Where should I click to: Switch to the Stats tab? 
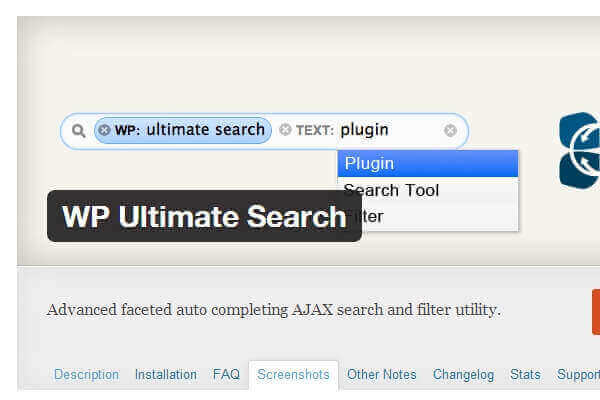click(525, 375)
